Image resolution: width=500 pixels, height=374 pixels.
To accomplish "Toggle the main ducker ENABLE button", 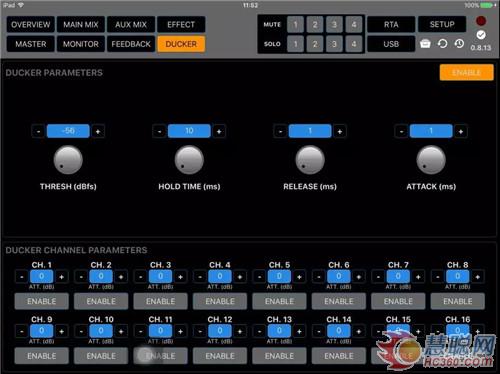I will point(466,72).
